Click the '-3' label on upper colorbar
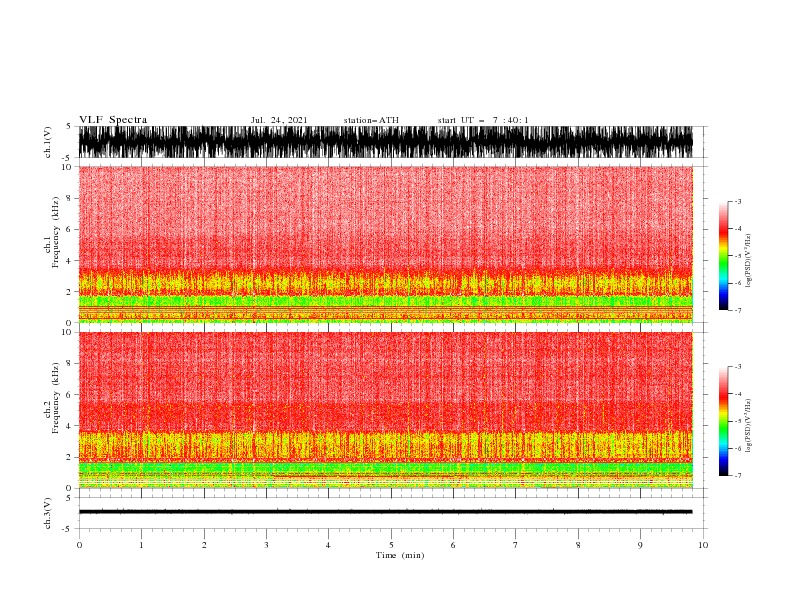The image size is (792, 612). click(x=737, y=201)
